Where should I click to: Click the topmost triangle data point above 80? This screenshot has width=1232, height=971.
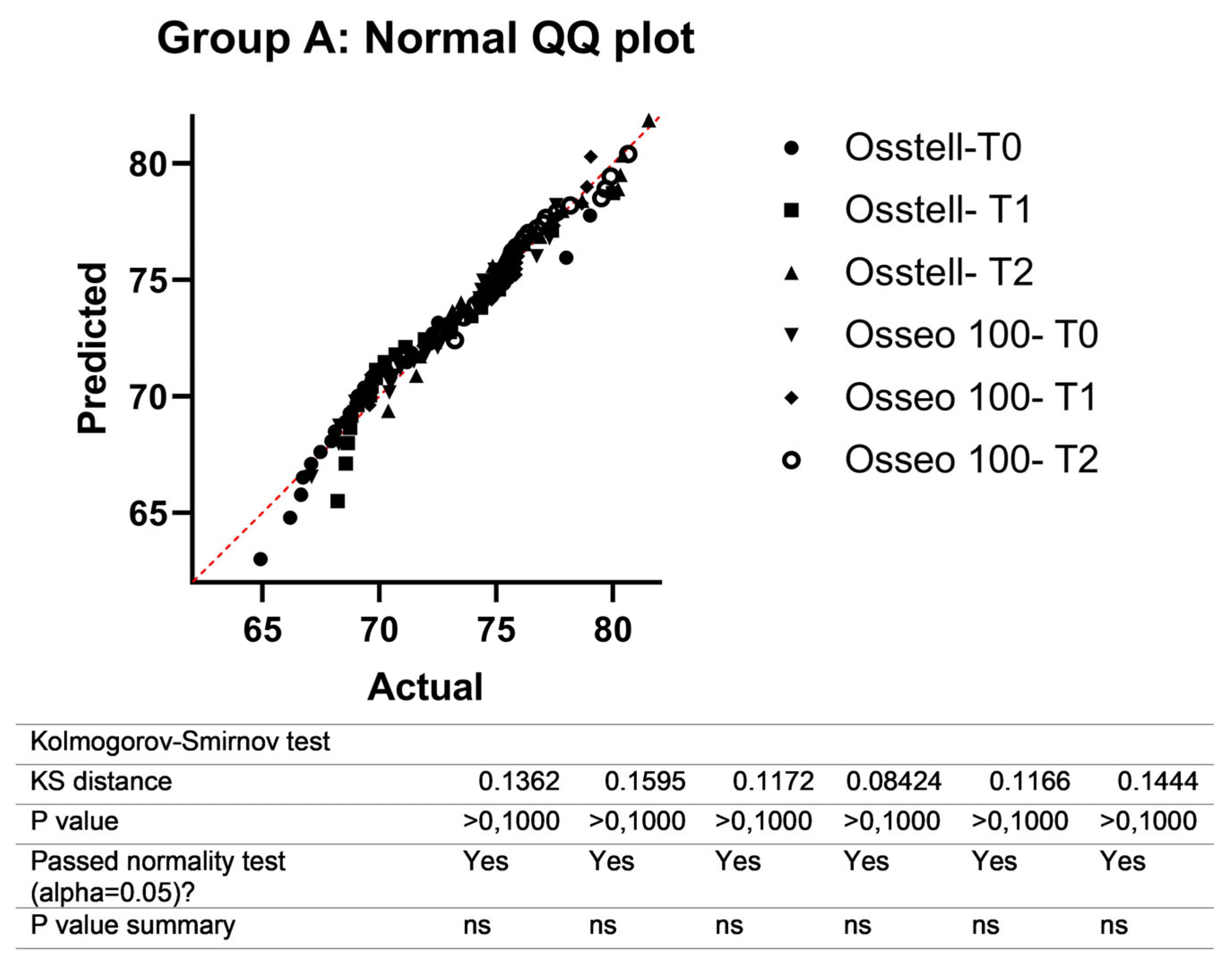point(648,120)
